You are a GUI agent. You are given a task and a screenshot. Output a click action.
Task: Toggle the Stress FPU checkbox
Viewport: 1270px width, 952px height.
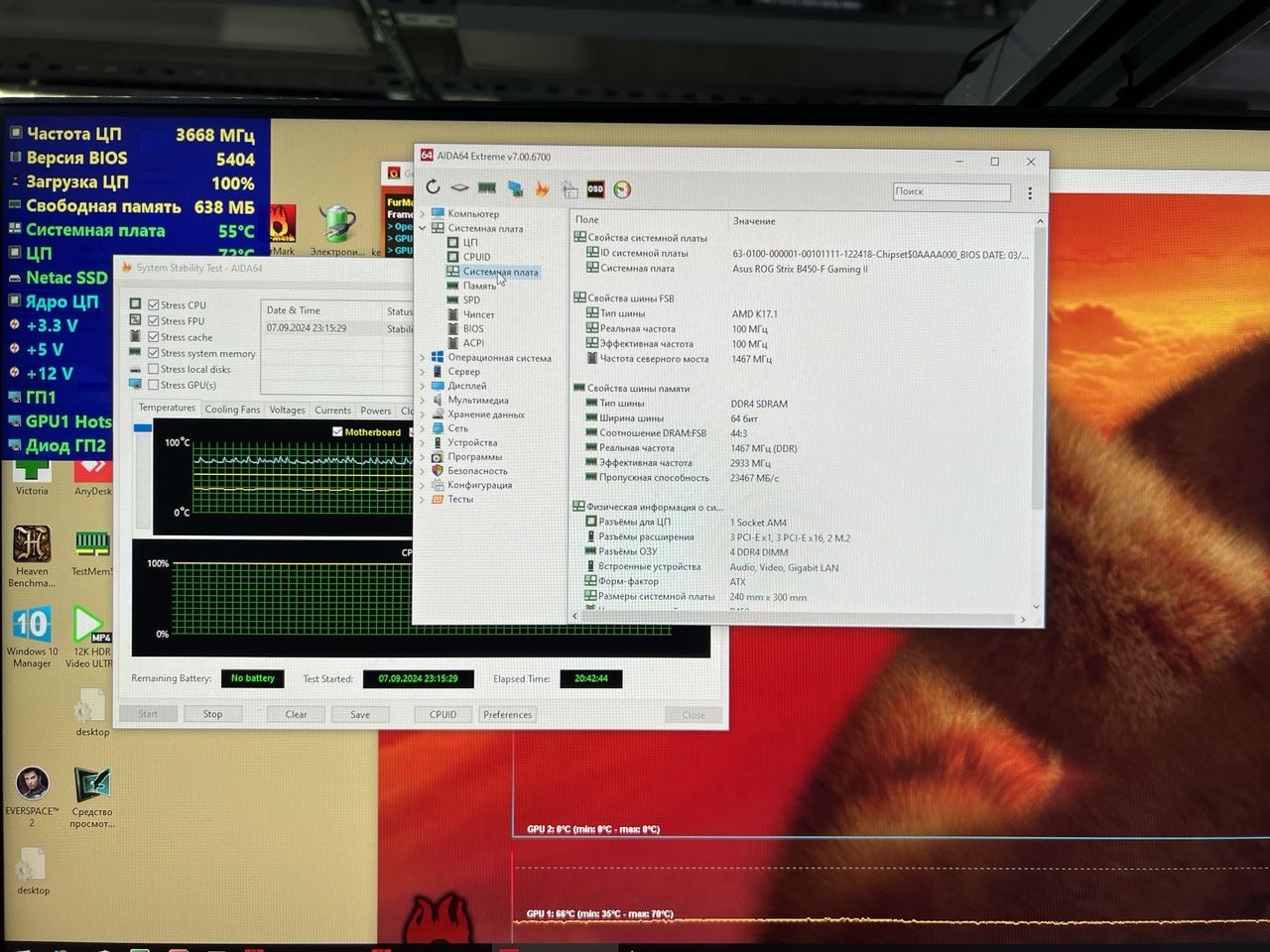(154, 320)
